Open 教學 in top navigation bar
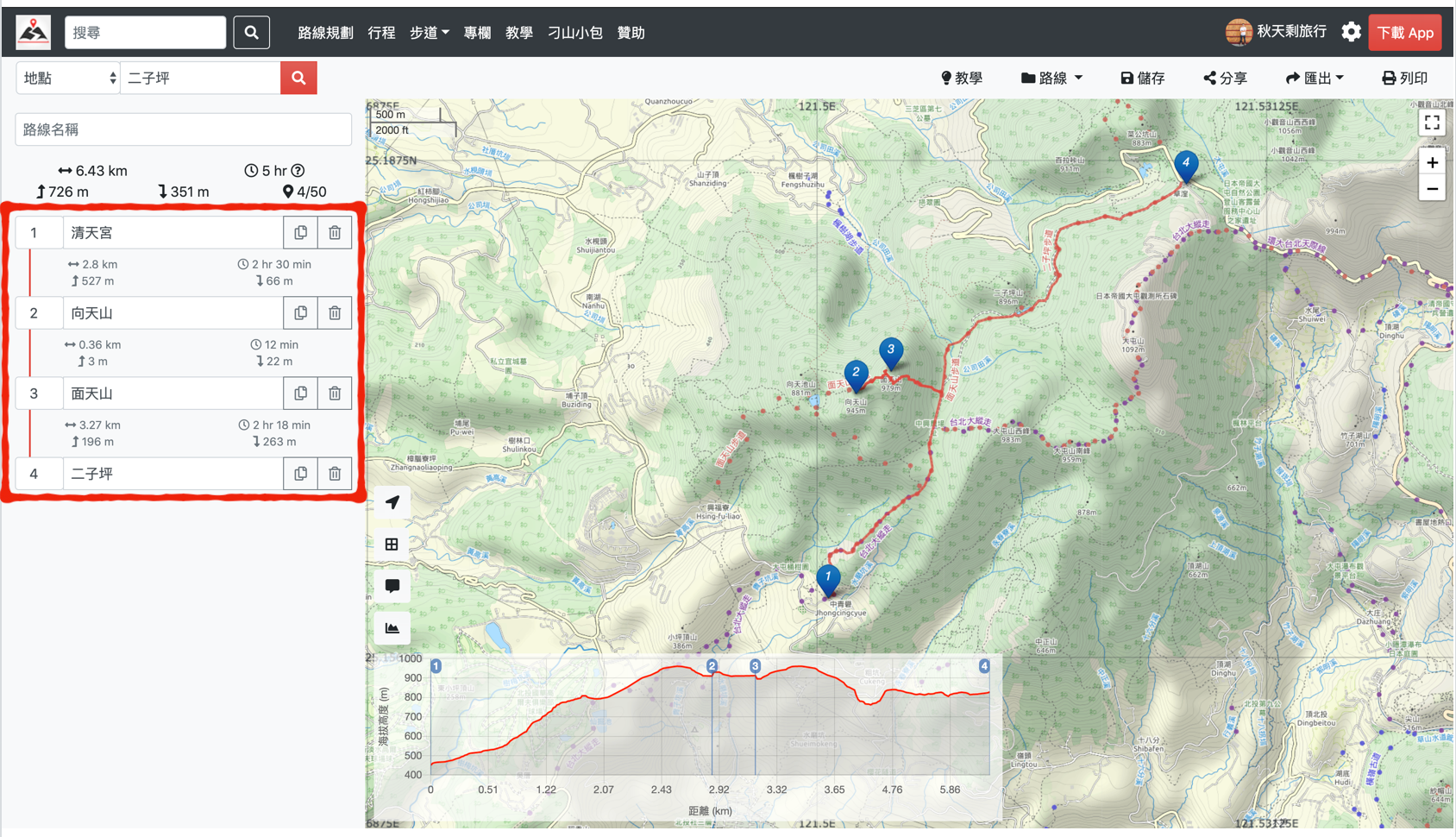The height and width of the screenshot is (837, 1456). [519, 33]
